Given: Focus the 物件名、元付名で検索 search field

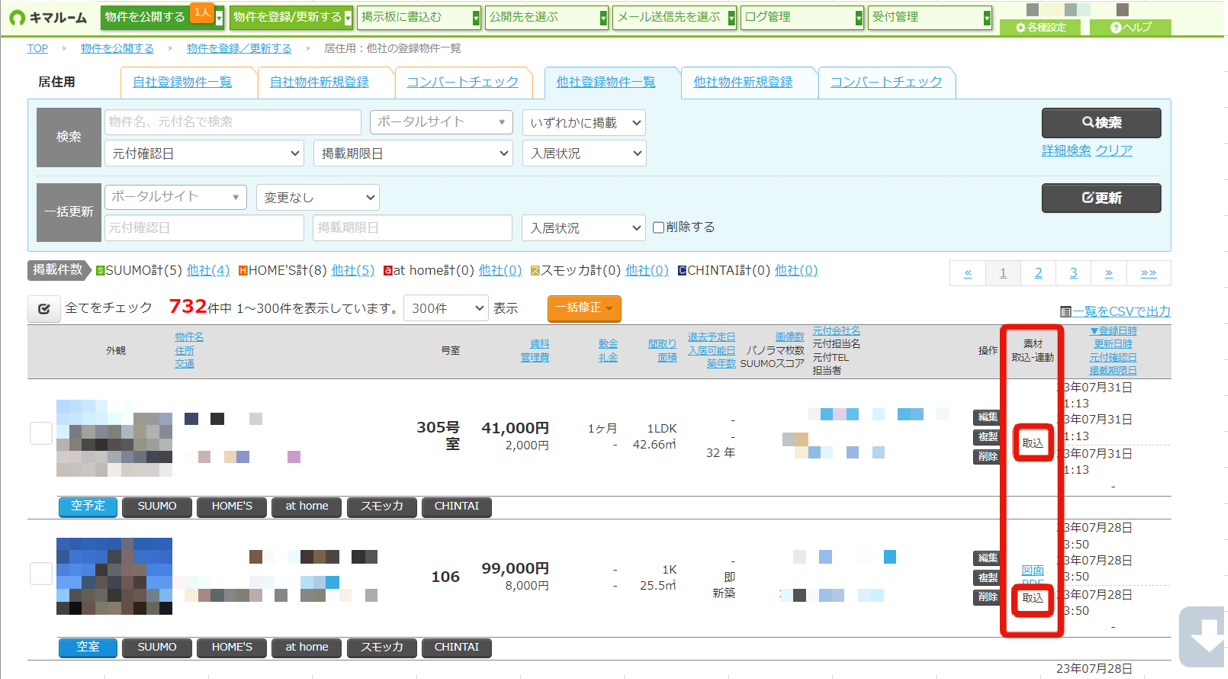Looking at the screenshot, I should pos(233,122).
